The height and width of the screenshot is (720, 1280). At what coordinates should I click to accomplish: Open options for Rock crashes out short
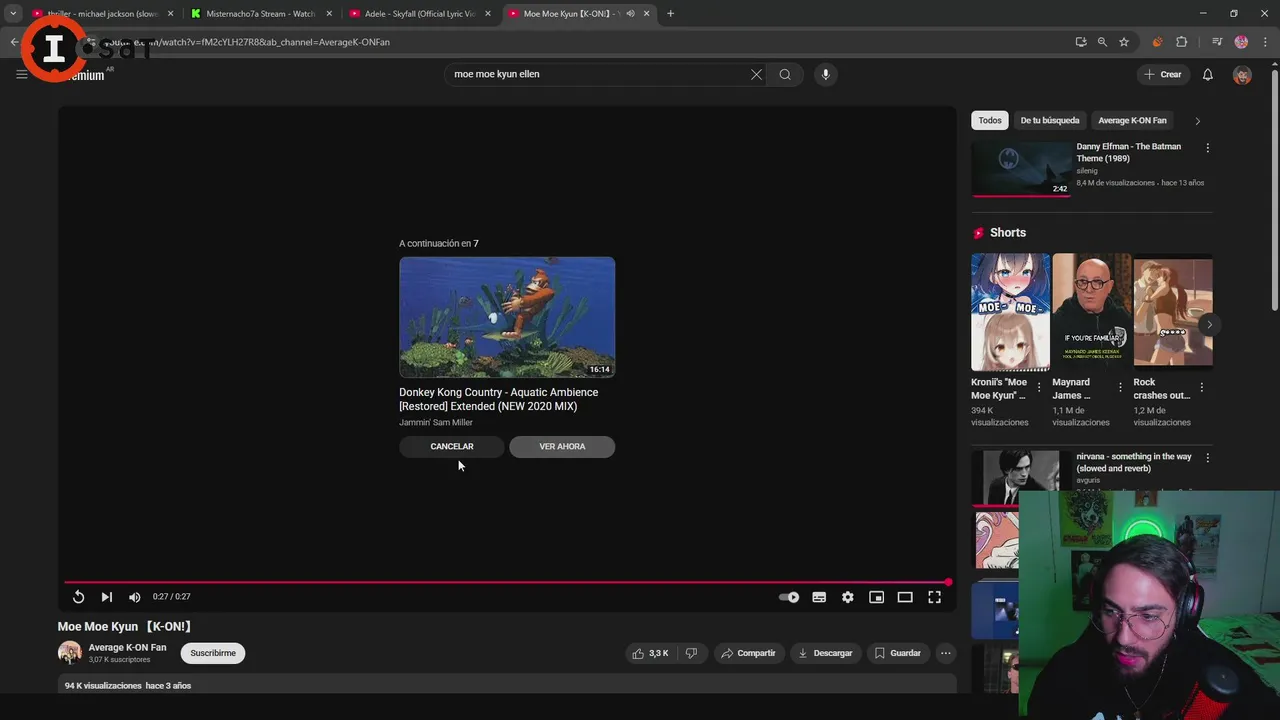[x=1201, y=387]
